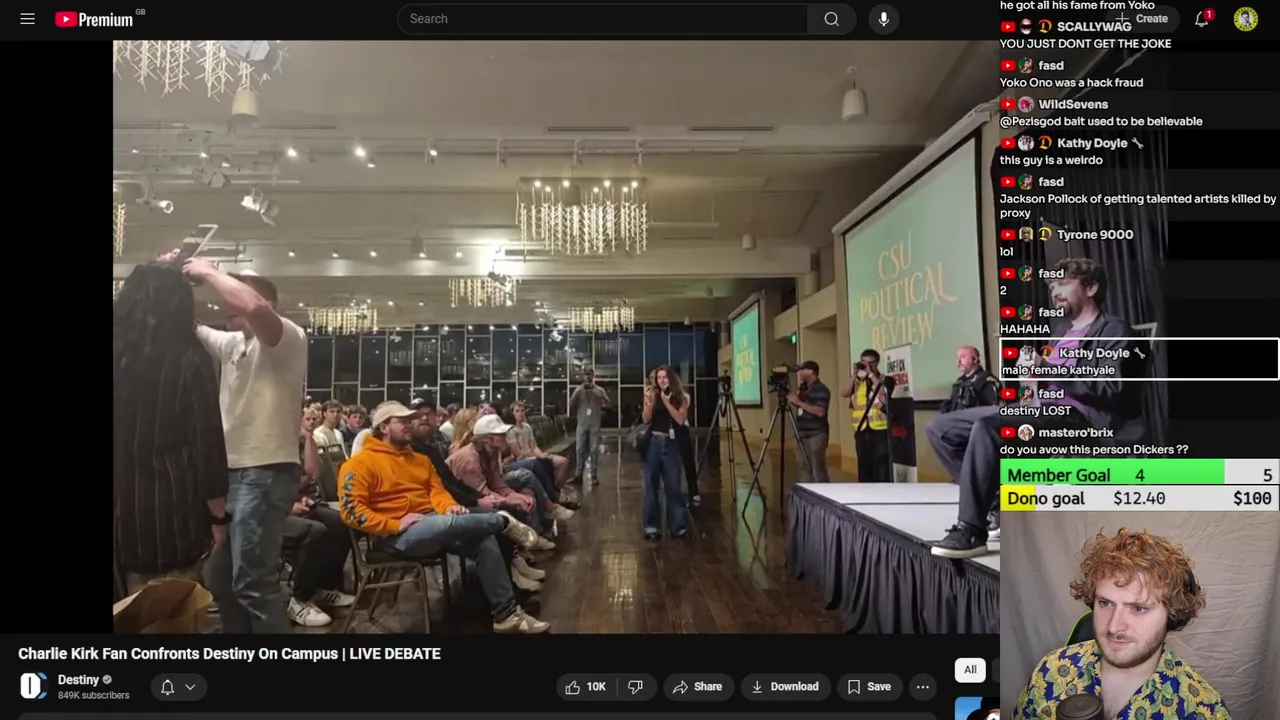The image size is (1280, 720).
Task: Click chat message 'this guy is a weirdo'
Action: pos(1051,160)
